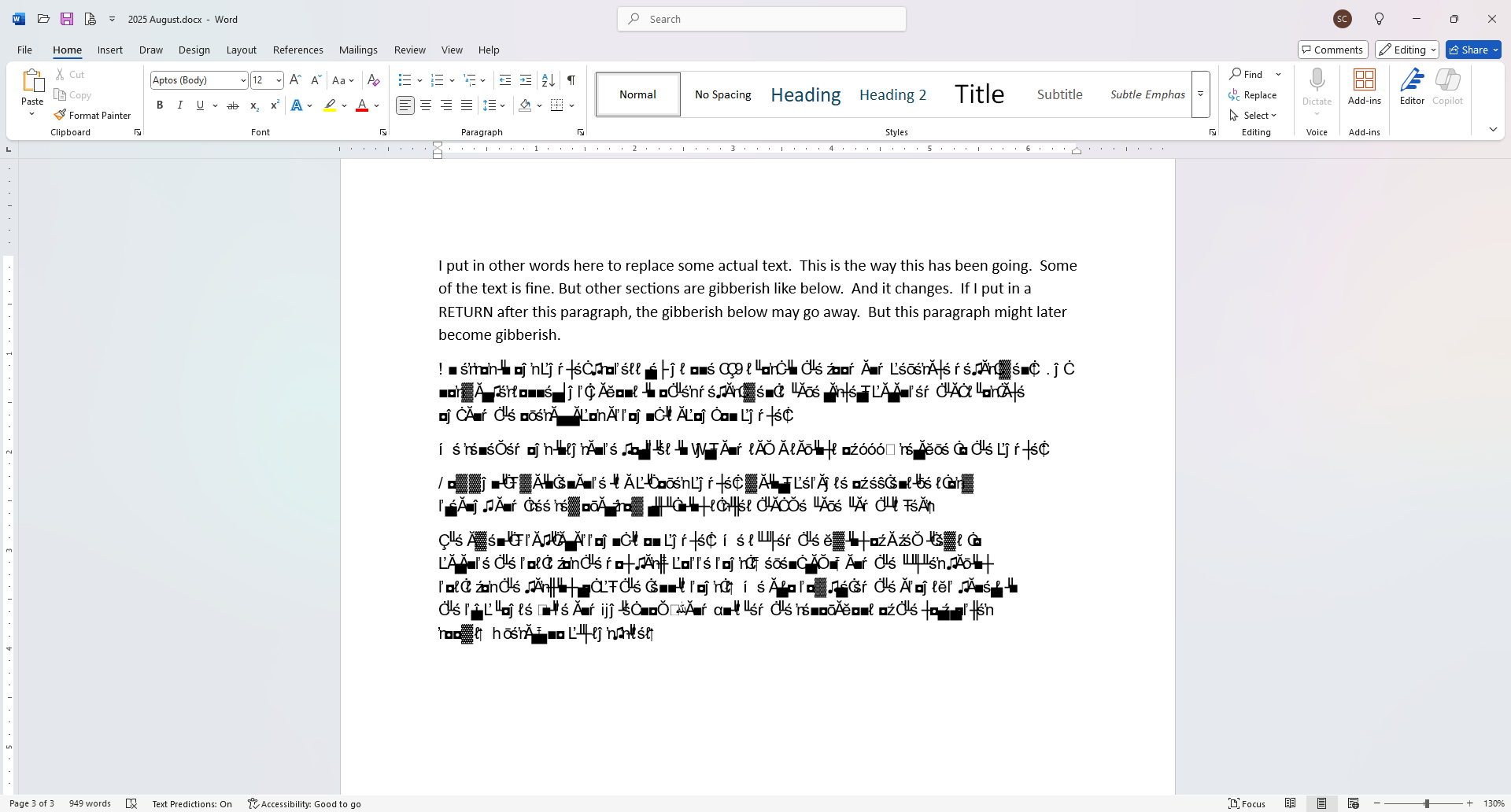Toggle paragraph mark visibility
This screenshot has width=1511, height=812.
coord(571,79)
